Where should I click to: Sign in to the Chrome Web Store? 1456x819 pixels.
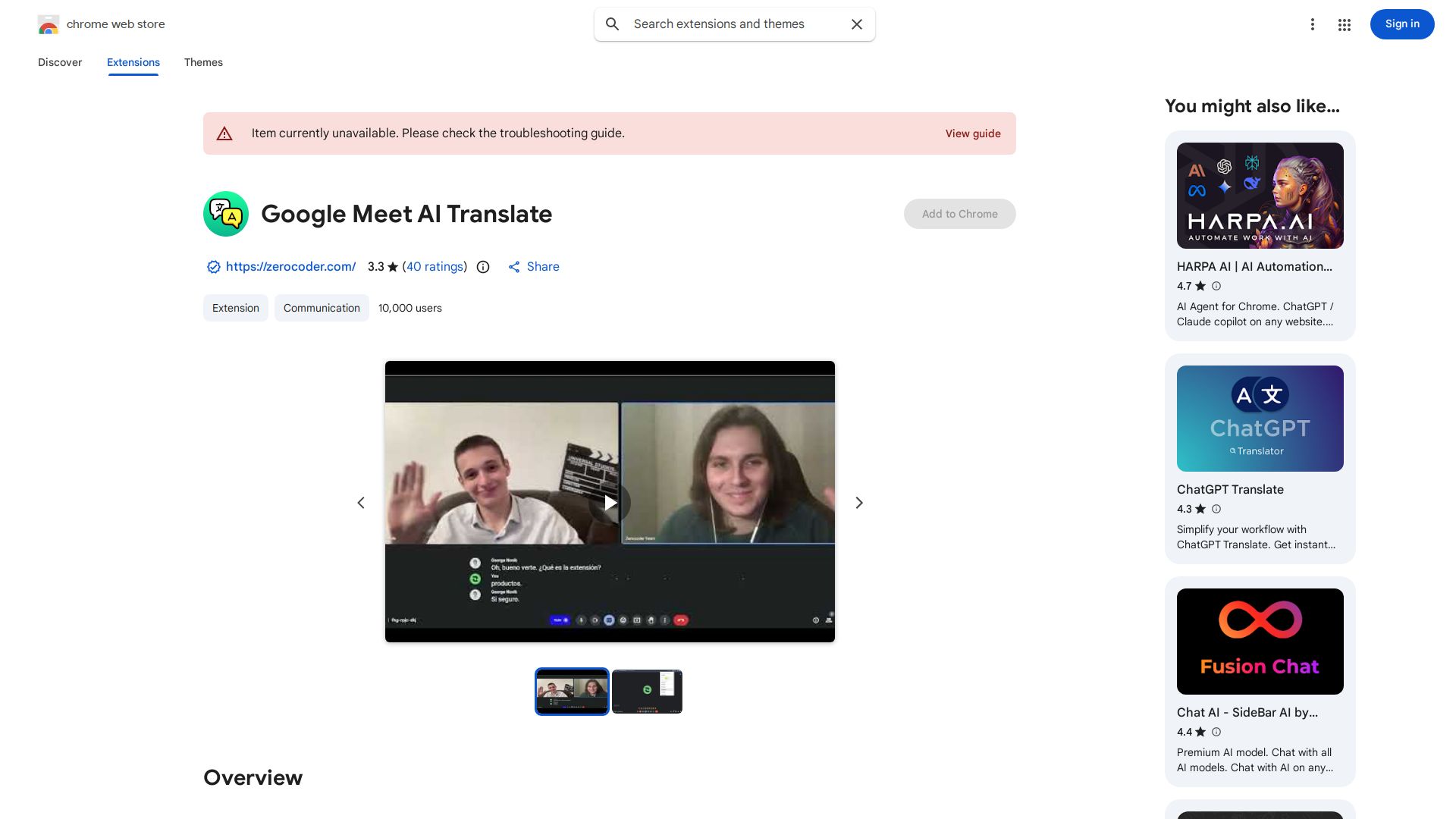tap(1401, 24)
